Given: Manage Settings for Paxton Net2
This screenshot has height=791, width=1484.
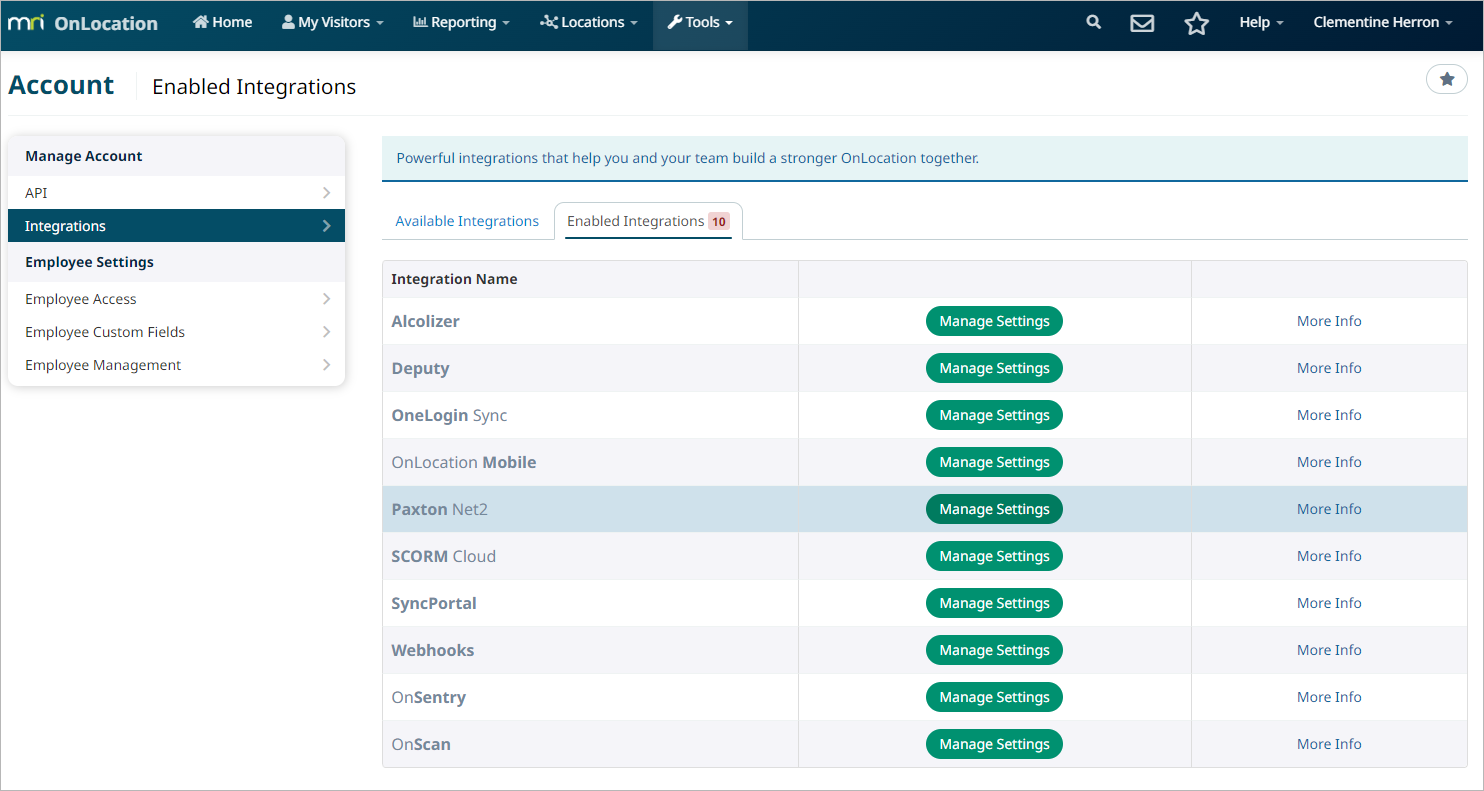Looking at the screenshot, I should pyautogui.click(x=994, y=509).
